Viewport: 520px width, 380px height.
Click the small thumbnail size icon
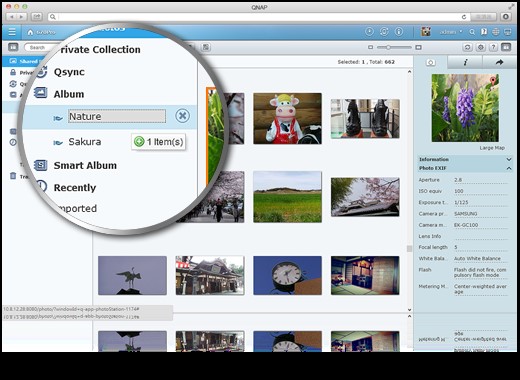370,47
